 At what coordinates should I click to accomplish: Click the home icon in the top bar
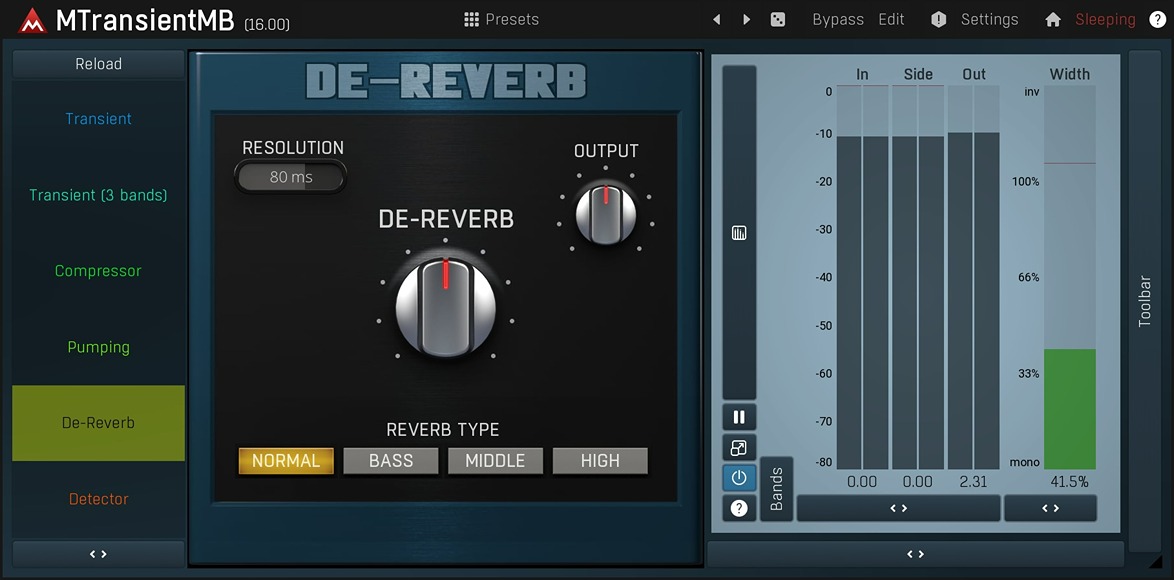click(x=1052, y=19)
